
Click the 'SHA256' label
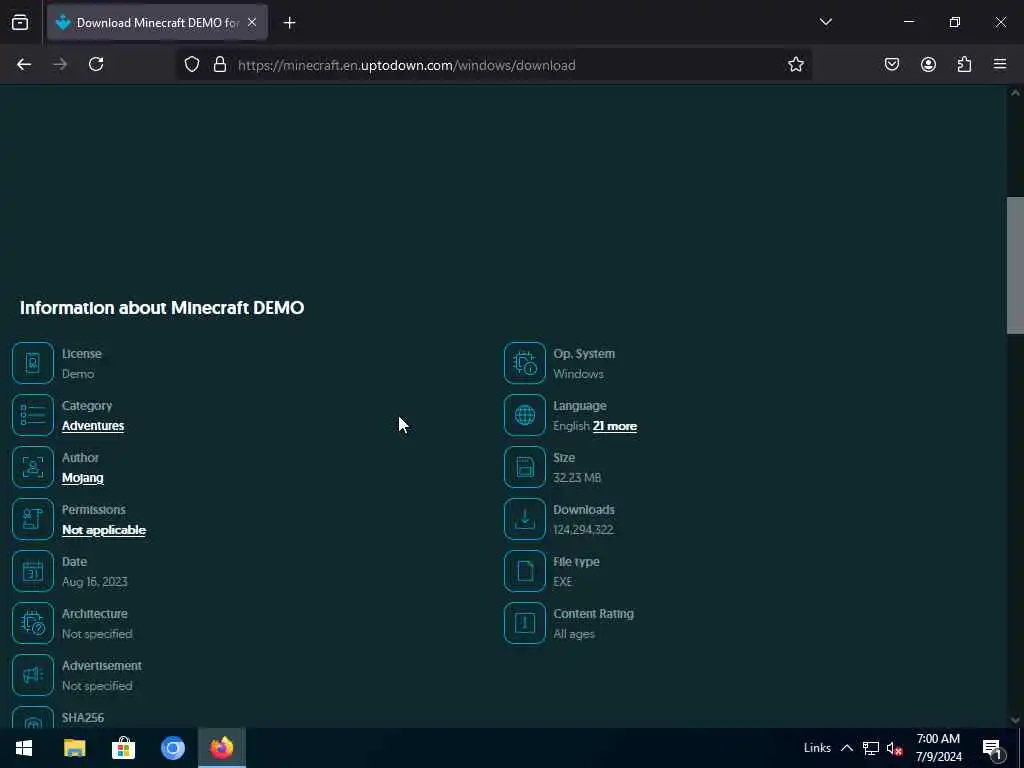[x=83, y=718]
